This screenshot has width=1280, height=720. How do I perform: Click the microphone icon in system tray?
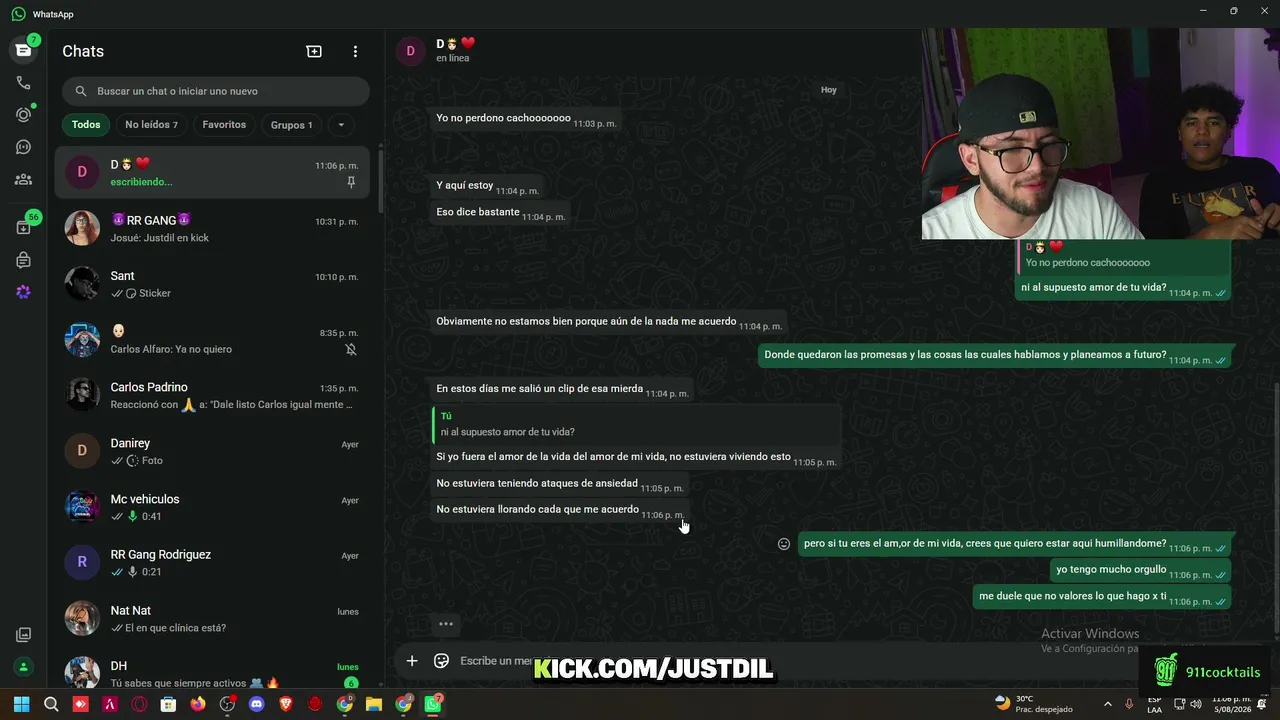pyautogui.click(x=1129, y=704)
